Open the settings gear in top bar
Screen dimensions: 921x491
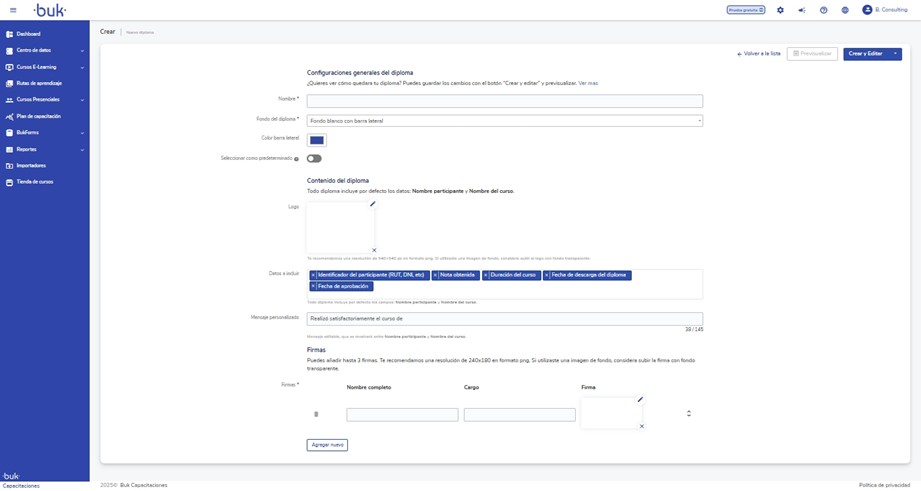coord(780,10)
